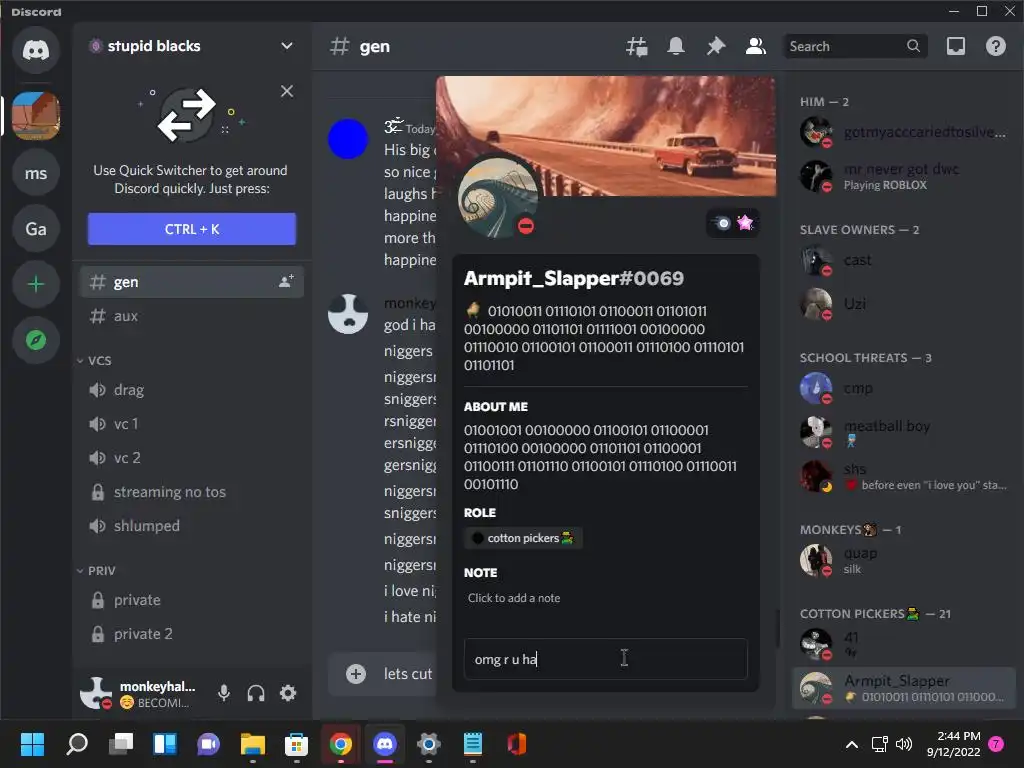Open Microsoft Store from the taskbar
The height and width of the screenshot is (768, 1024).
click(296, 744)
